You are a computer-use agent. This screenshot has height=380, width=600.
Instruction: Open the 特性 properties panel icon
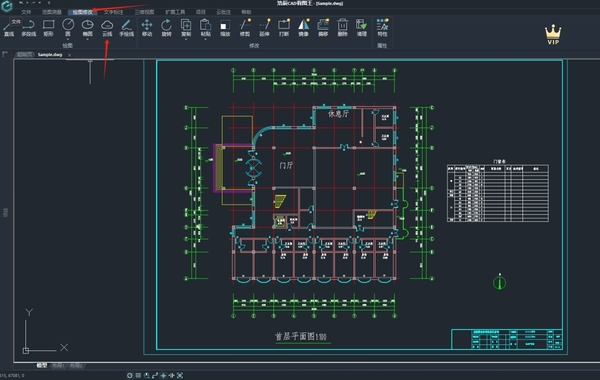tap(382, 29)
